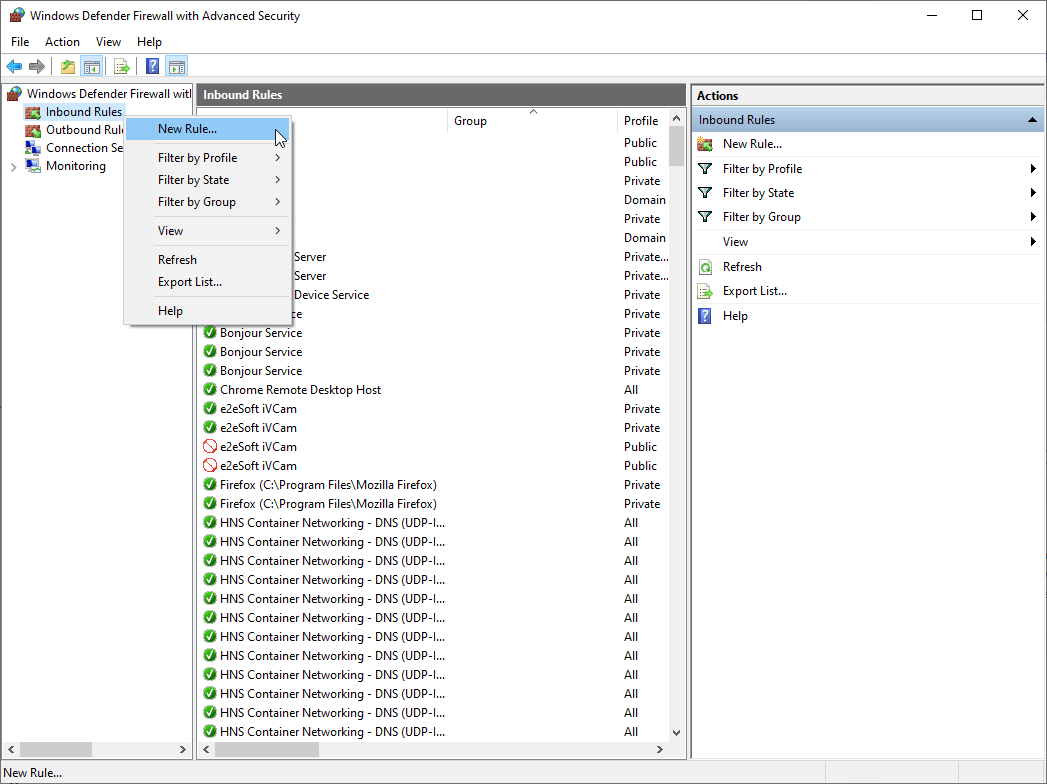This screenshot has width=1047, height=784.
Task: Toggle the console tree pane visibility
Action: [91, 66]
